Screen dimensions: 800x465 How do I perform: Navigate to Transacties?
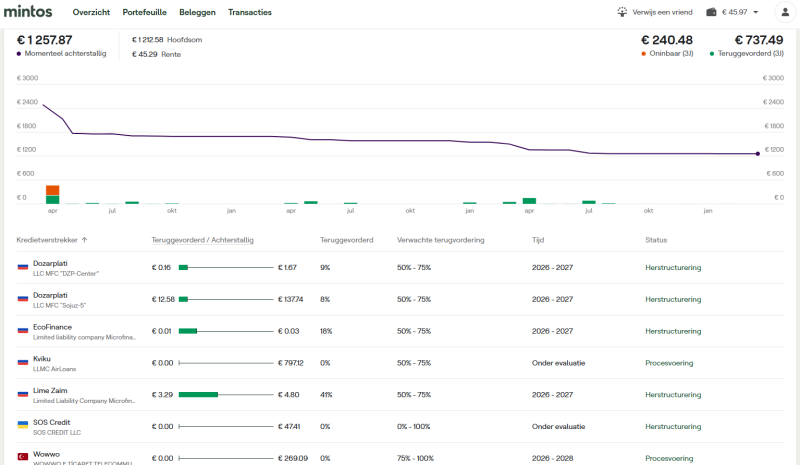(x=250, y=12)
